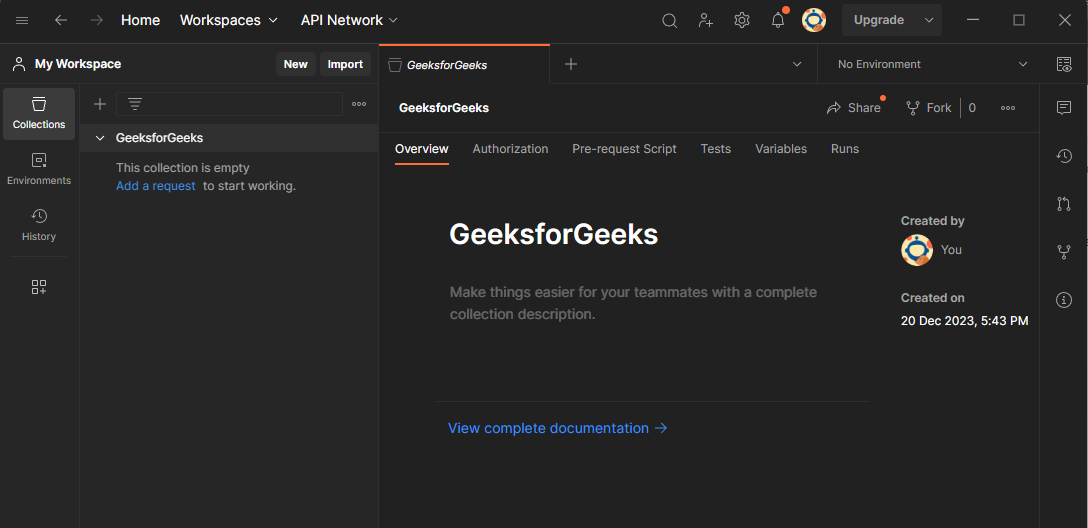This screenshot has height=528, width=1088.
Task: Open the Collections sidebar panel
Action: [x=39, y=113]
